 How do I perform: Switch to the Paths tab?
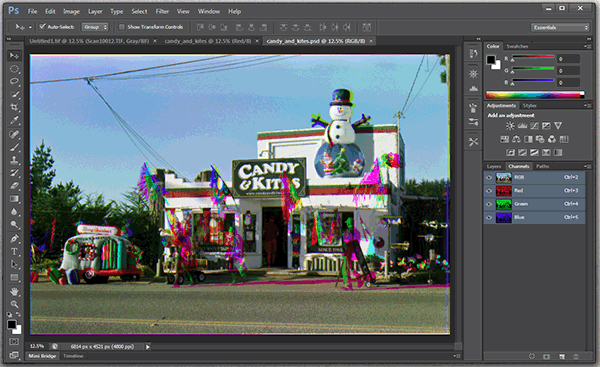[x=542, y=166]
